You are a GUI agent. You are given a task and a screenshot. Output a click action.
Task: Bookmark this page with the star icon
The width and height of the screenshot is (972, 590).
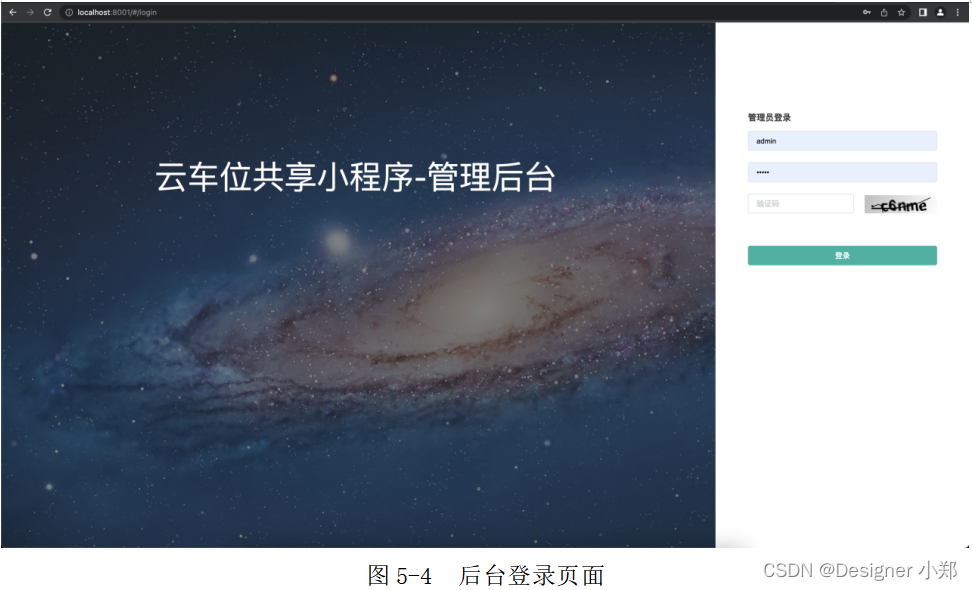(x=901, y=12)
